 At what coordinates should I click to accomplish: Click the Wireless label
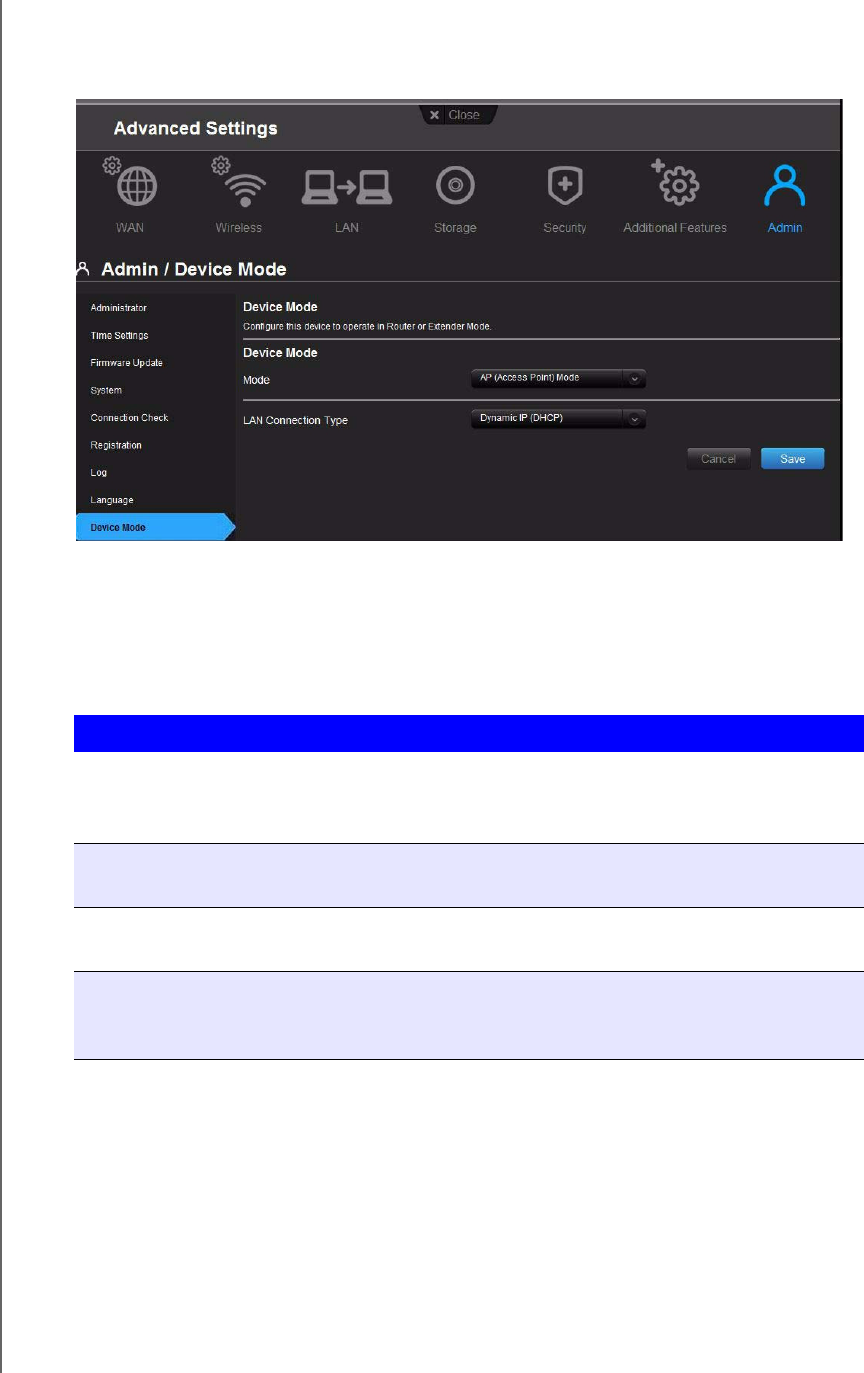tap(238, 228)
